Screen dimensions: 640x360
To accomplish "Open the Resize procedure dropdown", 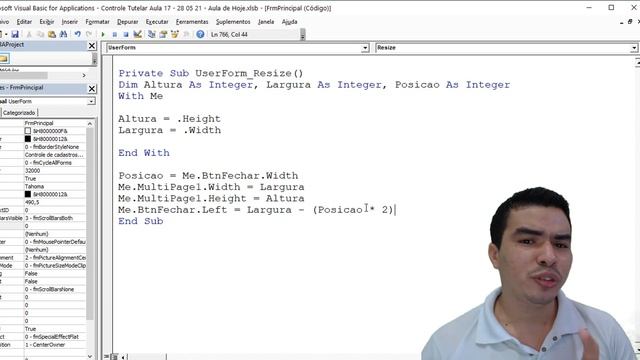I will coord(633,48).
